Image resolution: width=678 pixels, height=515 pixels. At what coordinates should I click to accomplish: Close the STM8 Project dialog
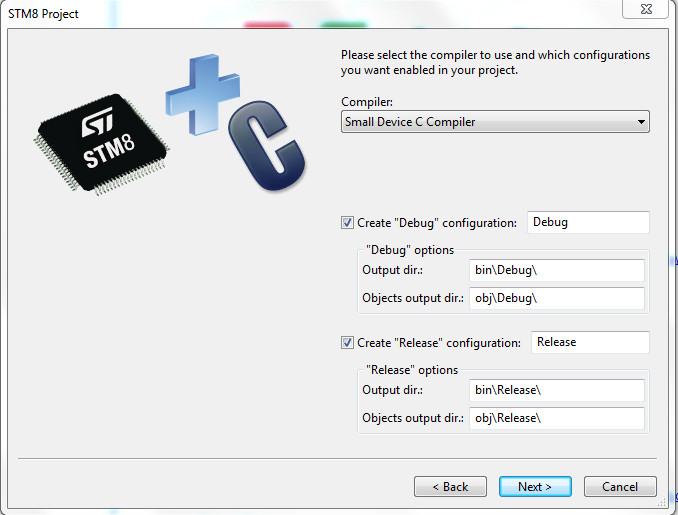(x=646, y=9)
